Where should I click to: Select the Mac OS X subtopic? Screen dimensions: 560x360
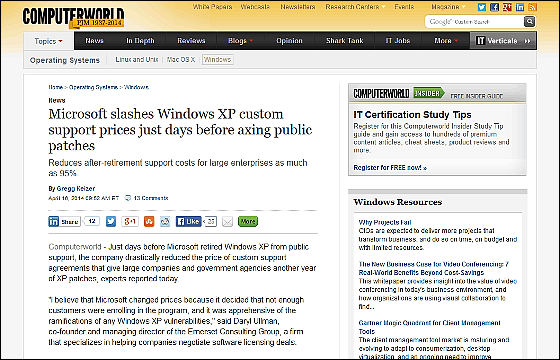click(181, 60)
